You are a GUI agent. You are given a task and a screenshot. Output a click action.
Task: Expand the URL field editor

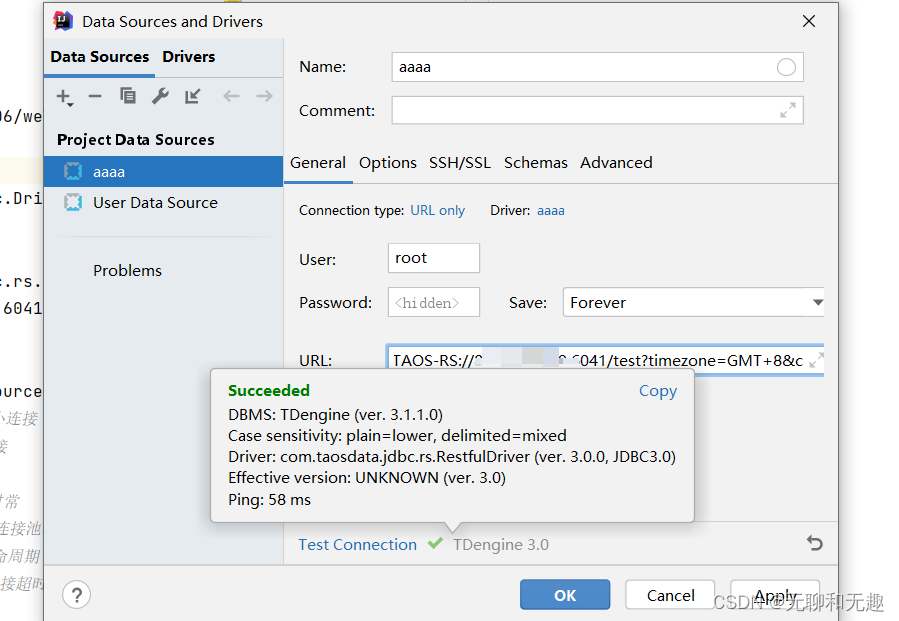pos(819,360)
